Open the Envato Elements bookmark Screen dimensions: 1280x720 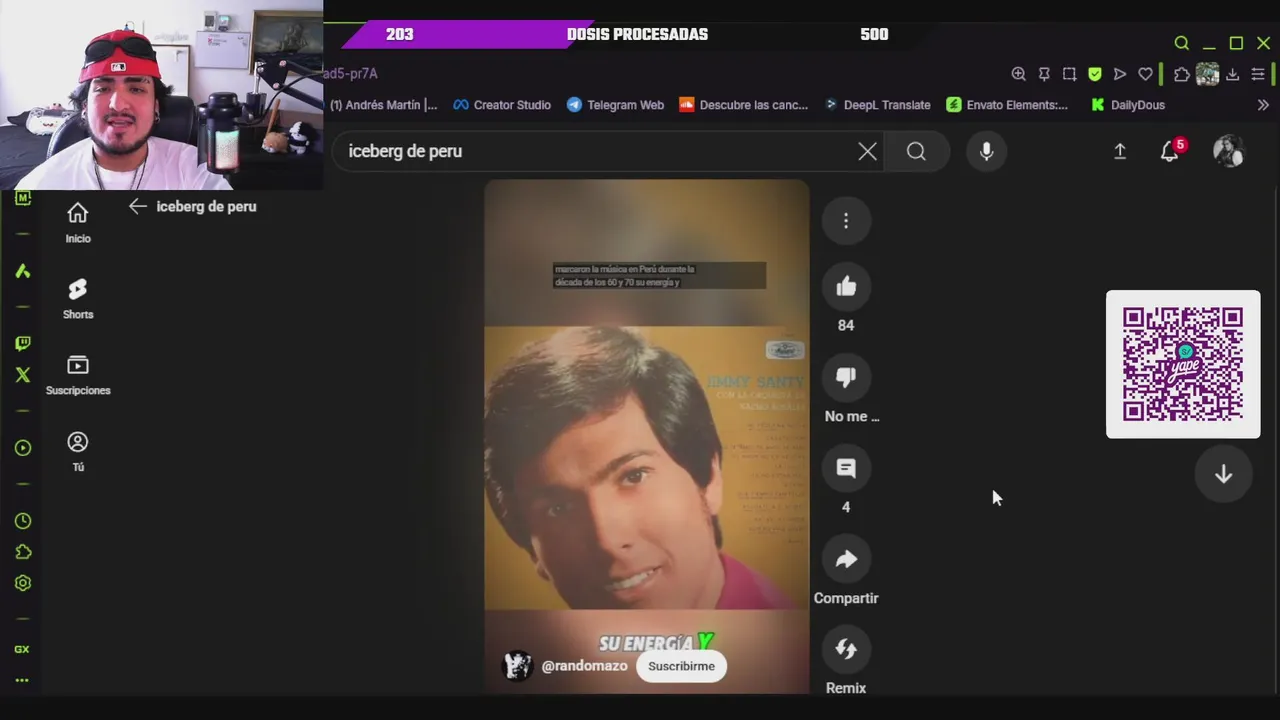pyautogui.click(x=1007, y=105)
